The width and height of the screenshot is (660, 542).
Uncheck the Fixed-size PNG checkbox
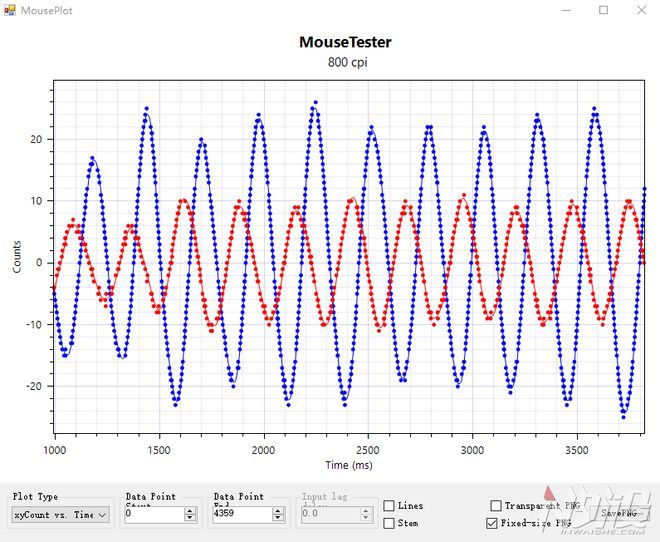(491, 523)
